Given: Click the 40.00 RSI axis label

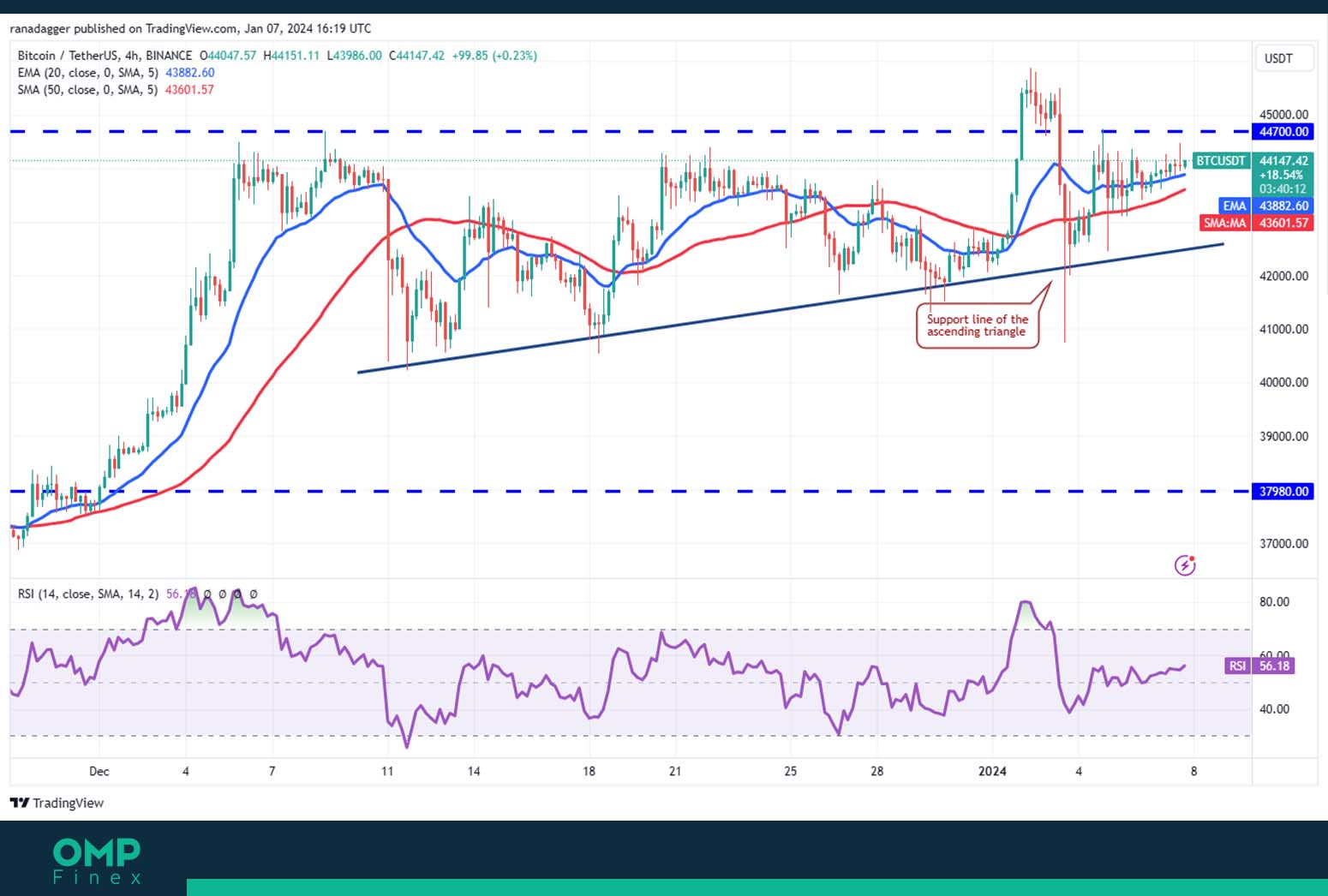Looking at the screenshot, I should pos(1274,708).
